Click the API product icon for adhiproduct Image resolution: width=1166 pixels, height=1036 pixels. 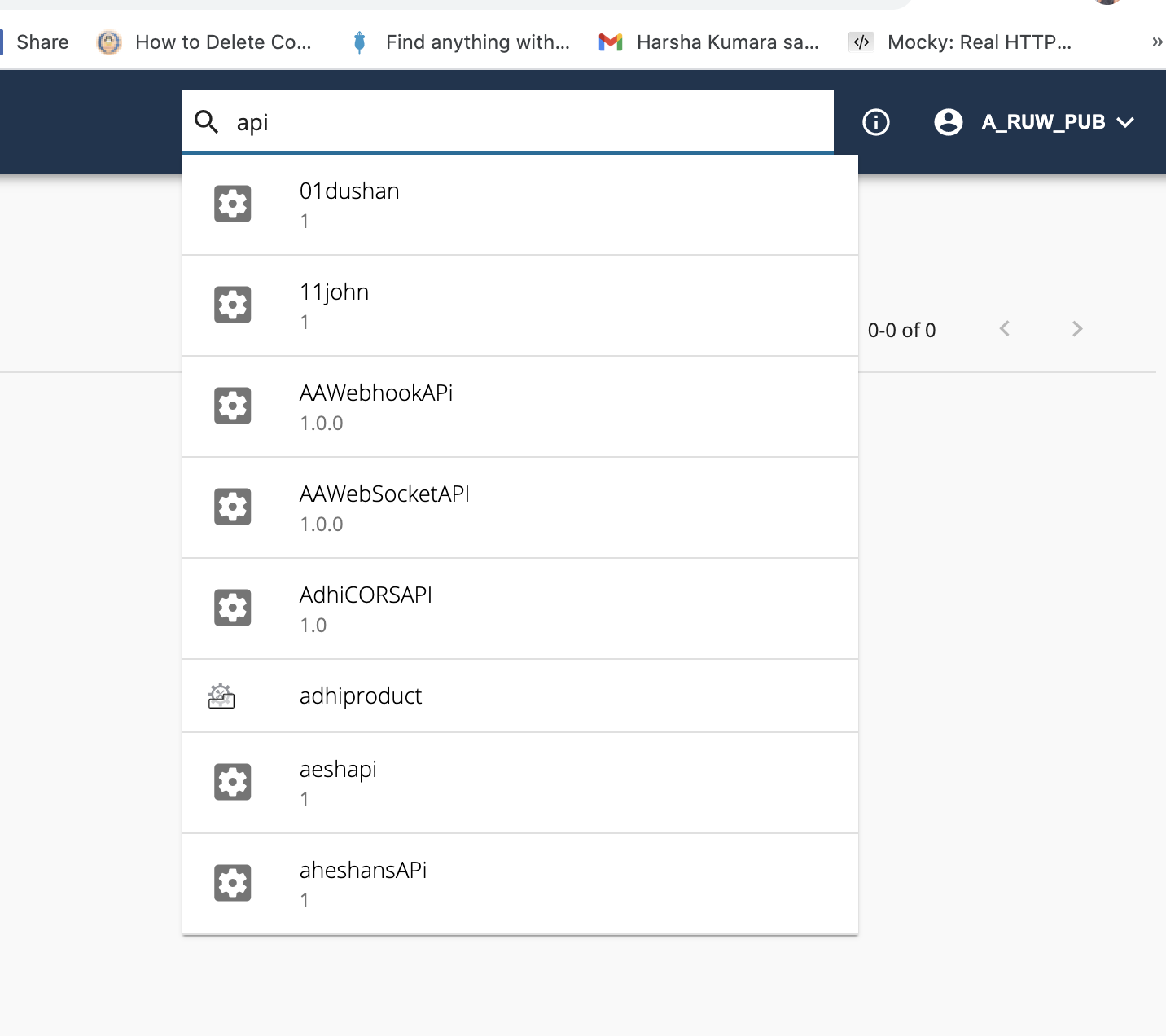tap(221, 696)
